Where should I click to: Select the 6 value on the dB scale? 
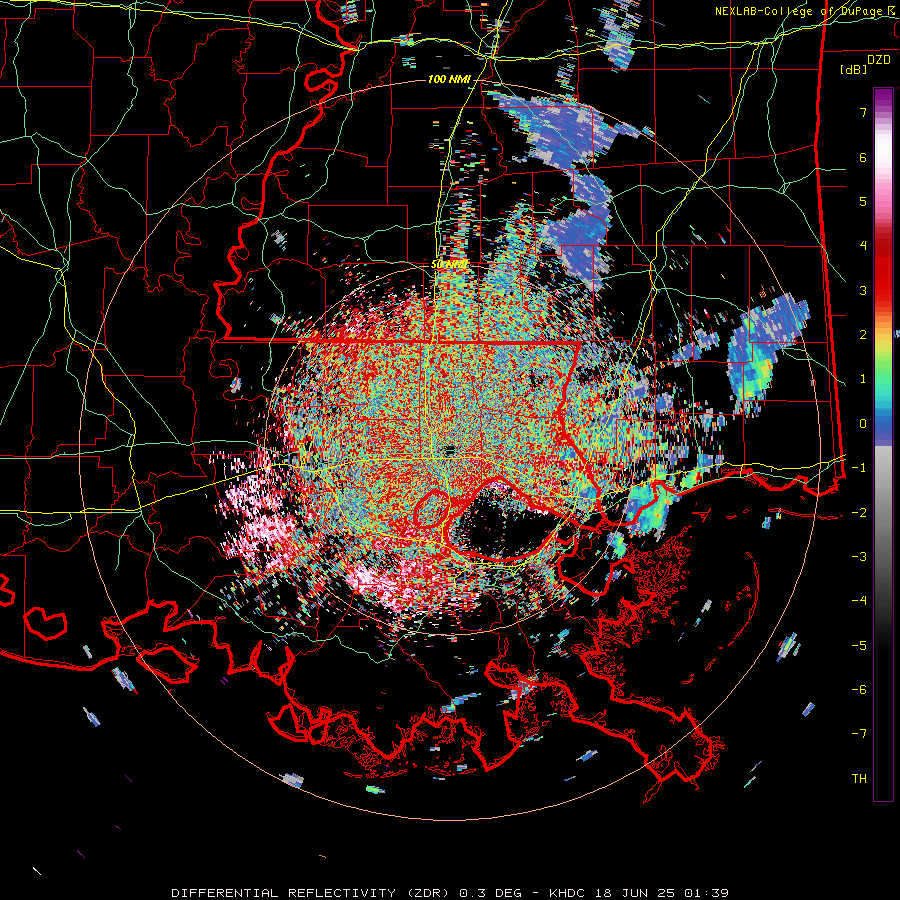point(863,157)
